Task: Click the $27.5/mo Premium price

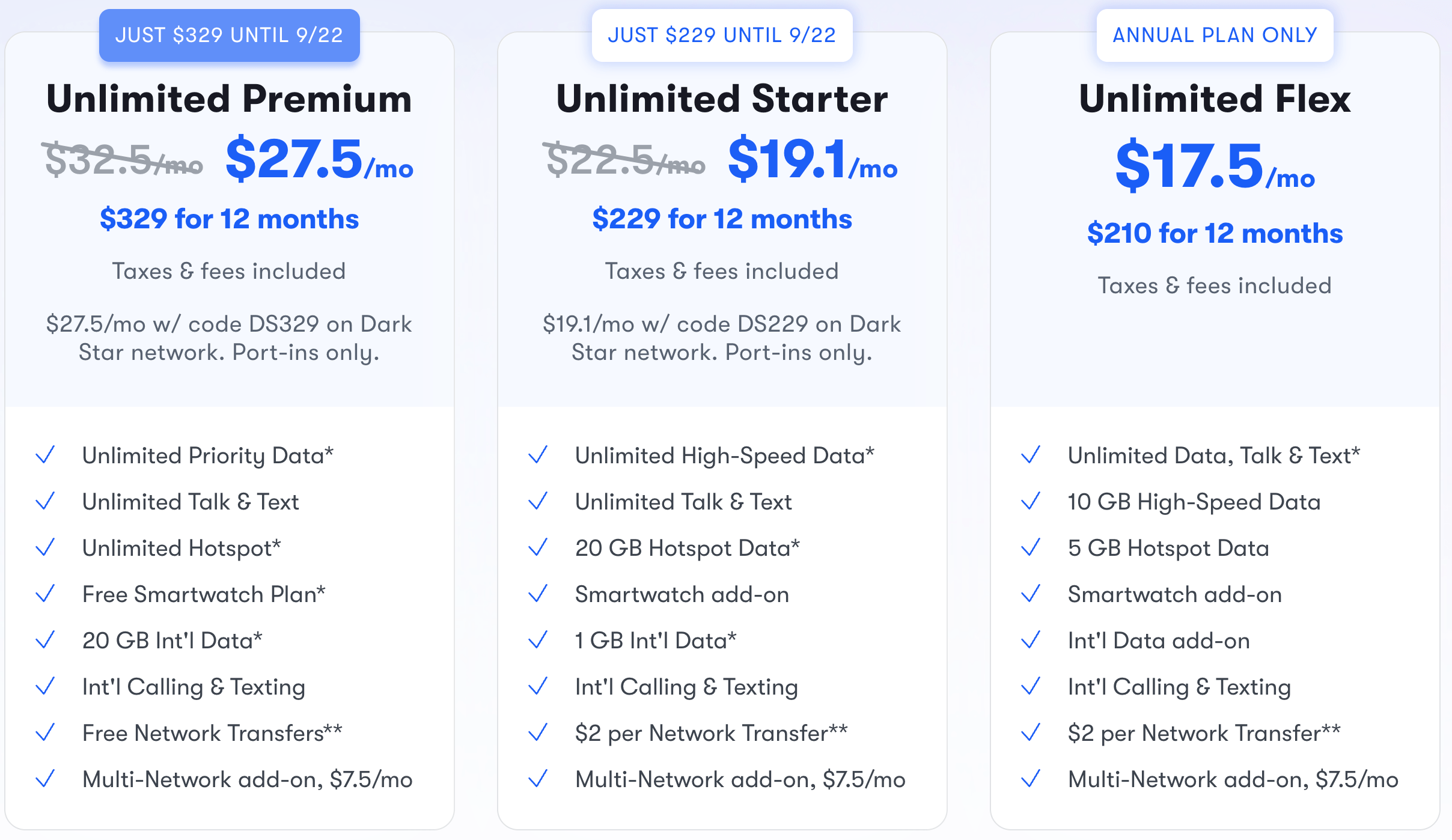Action: [x=319, y=160]
